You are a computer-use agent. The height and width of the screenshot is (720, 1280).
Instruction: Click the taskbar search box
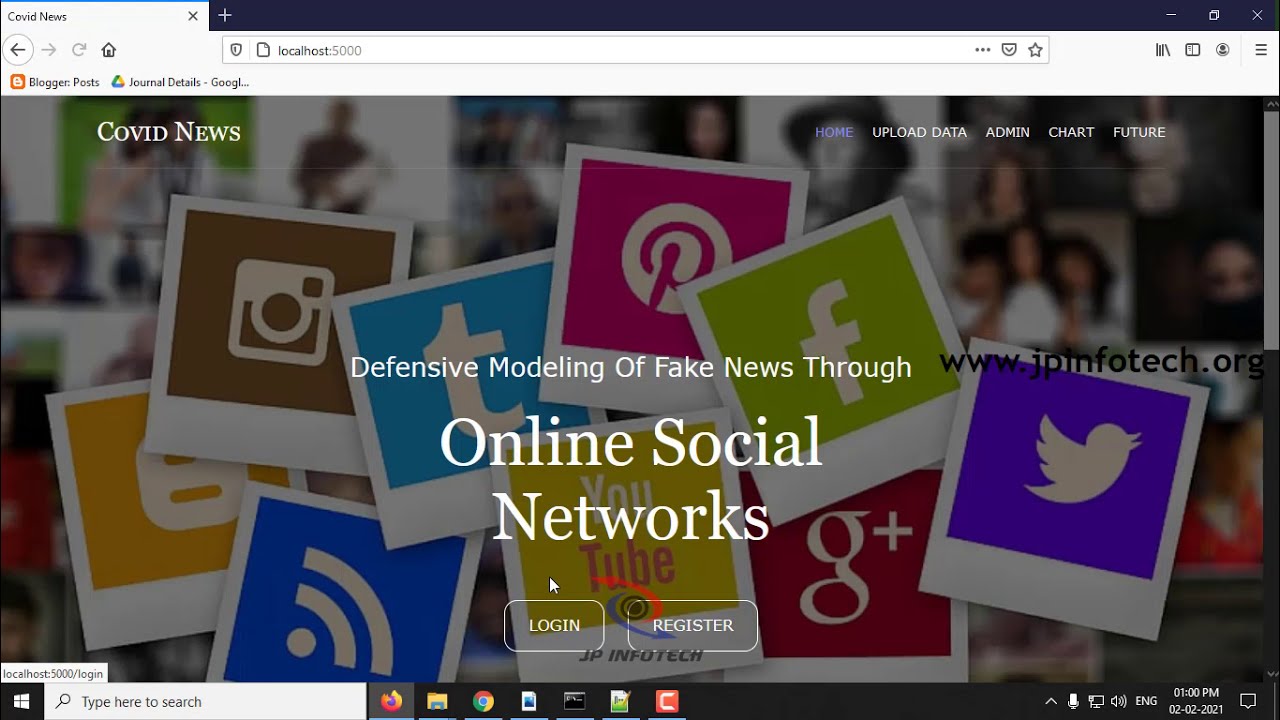pos(206,701)
